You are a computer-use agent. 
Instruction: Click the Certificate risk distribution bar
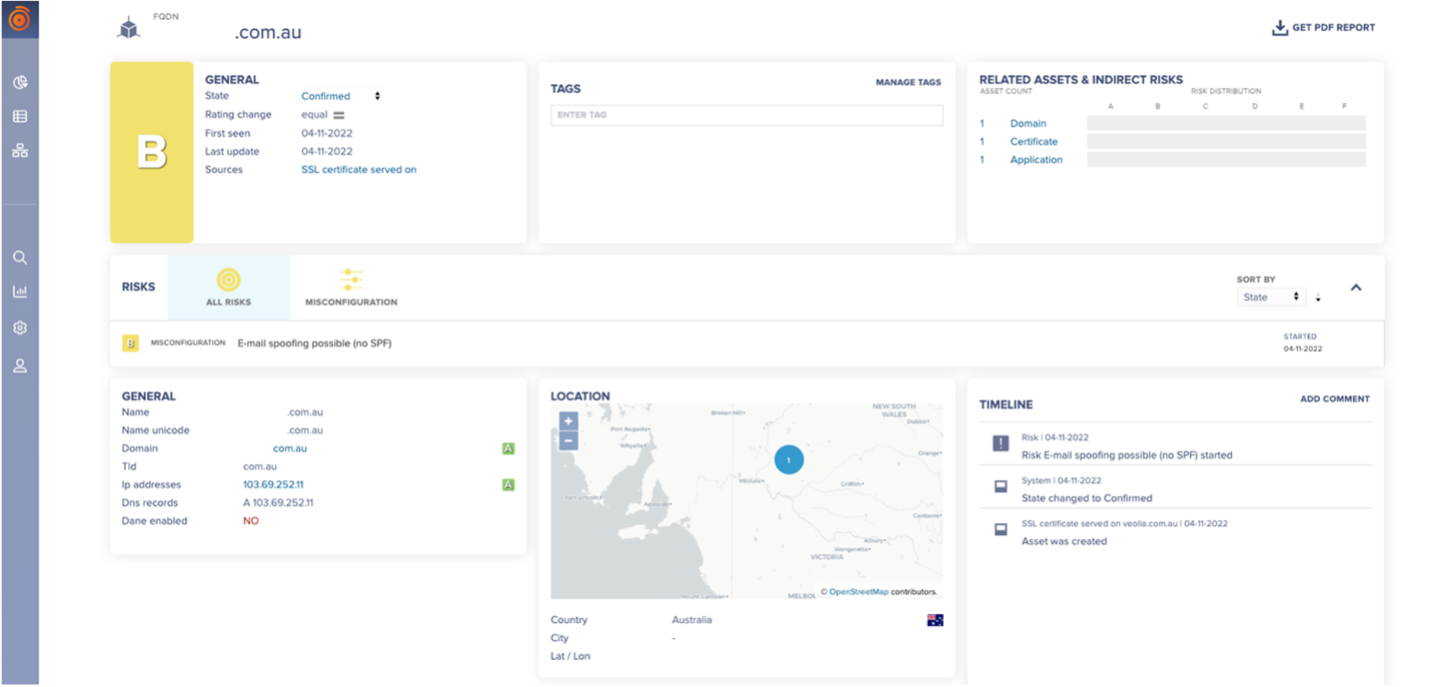(x=1226, y=142)
